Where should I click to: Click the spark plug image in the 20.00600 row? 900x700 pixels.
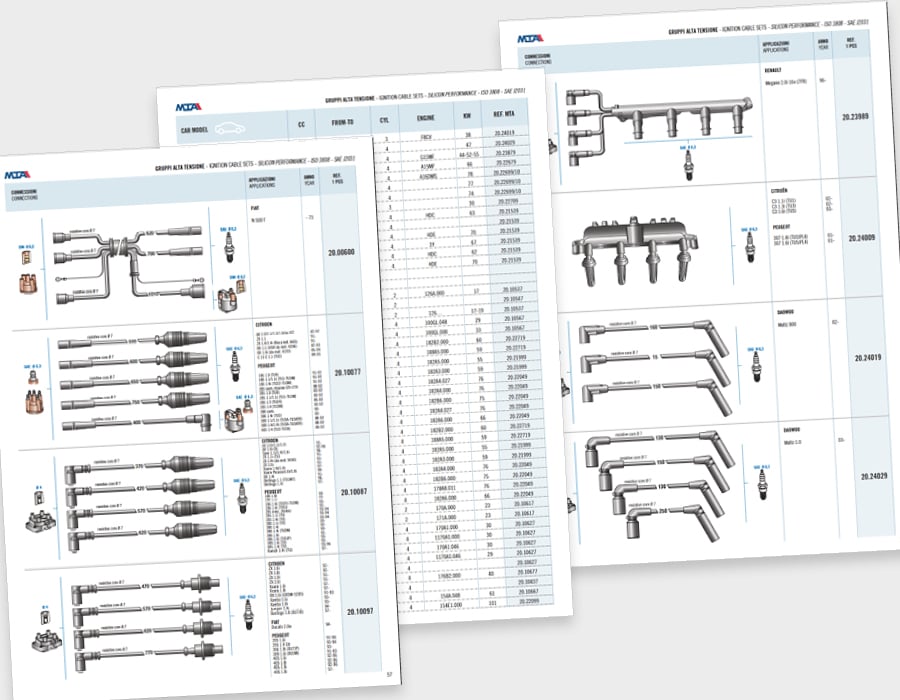tap(229, 248)
